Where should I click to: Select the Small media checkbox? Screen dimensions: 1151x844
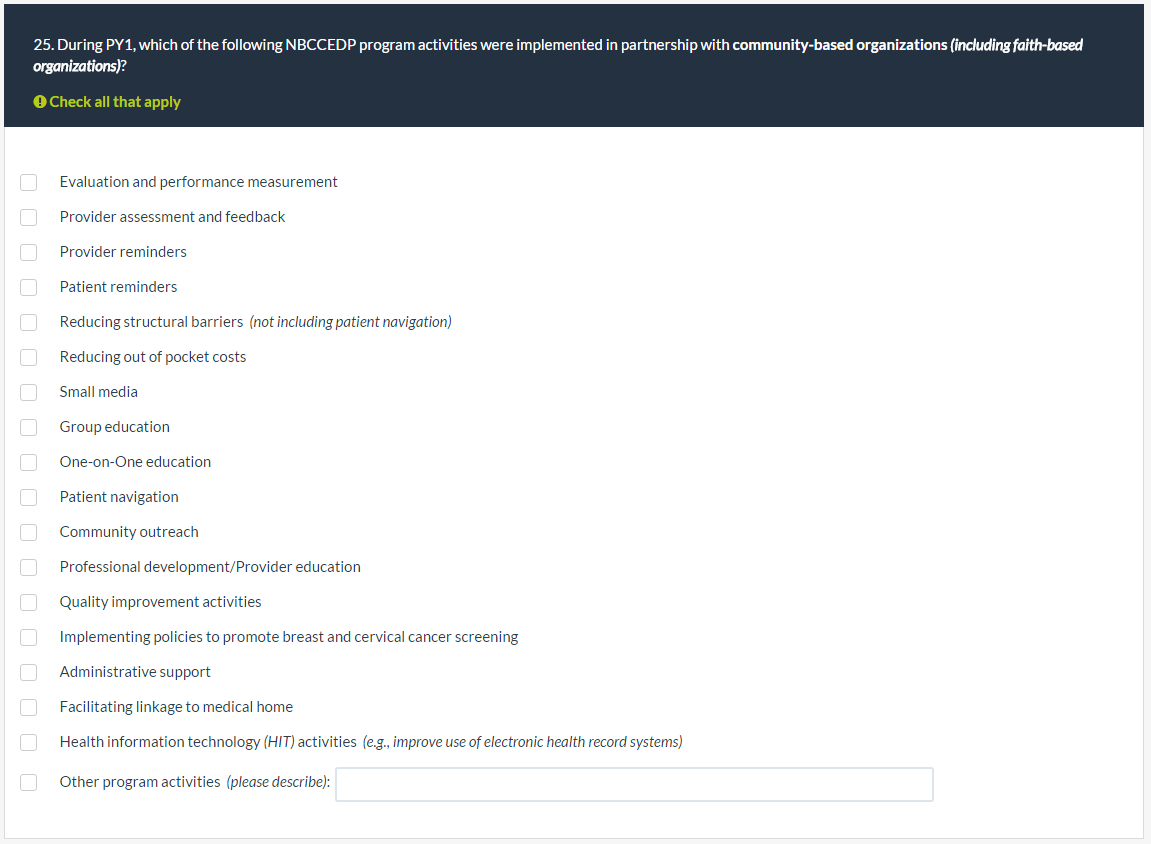(x=29, y=392)
